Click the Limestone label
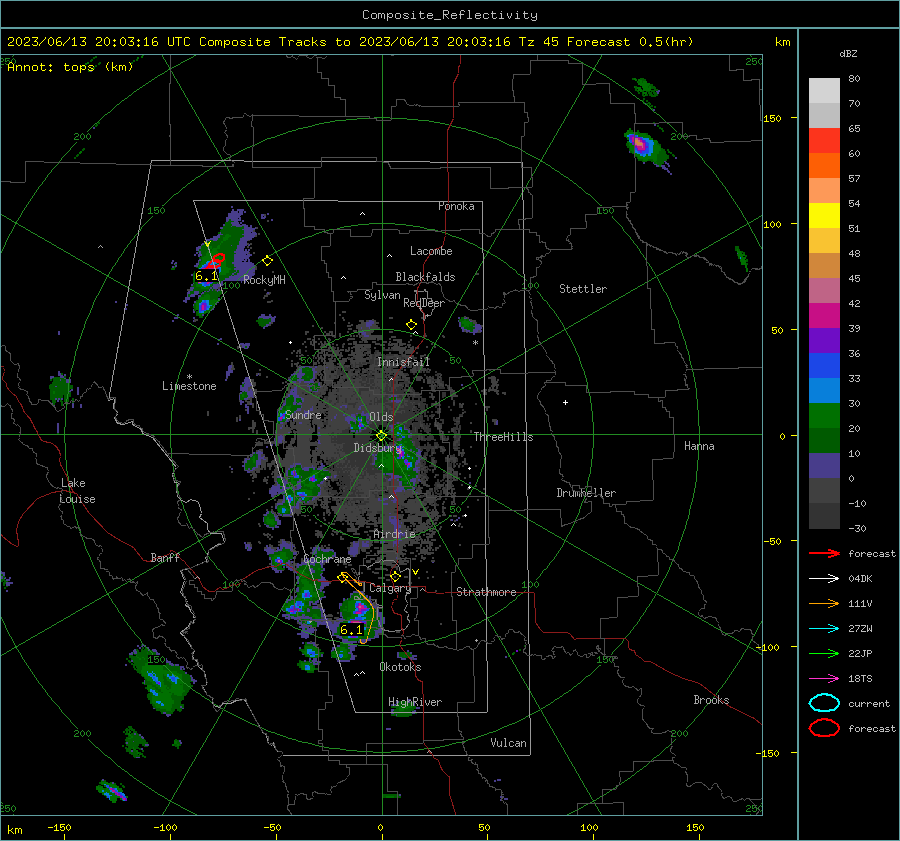This screenshot has height=841, width=900. [189, 386]
